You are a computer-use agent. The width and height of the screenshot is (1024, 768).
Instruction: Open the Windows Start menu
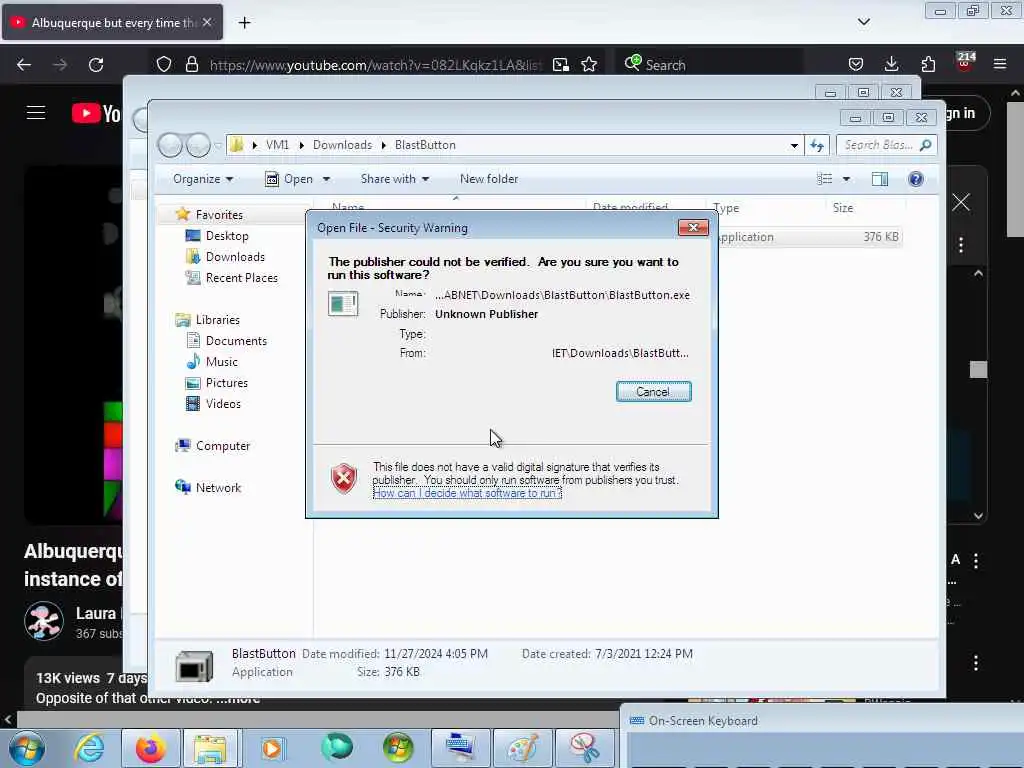tap(26, 748)
